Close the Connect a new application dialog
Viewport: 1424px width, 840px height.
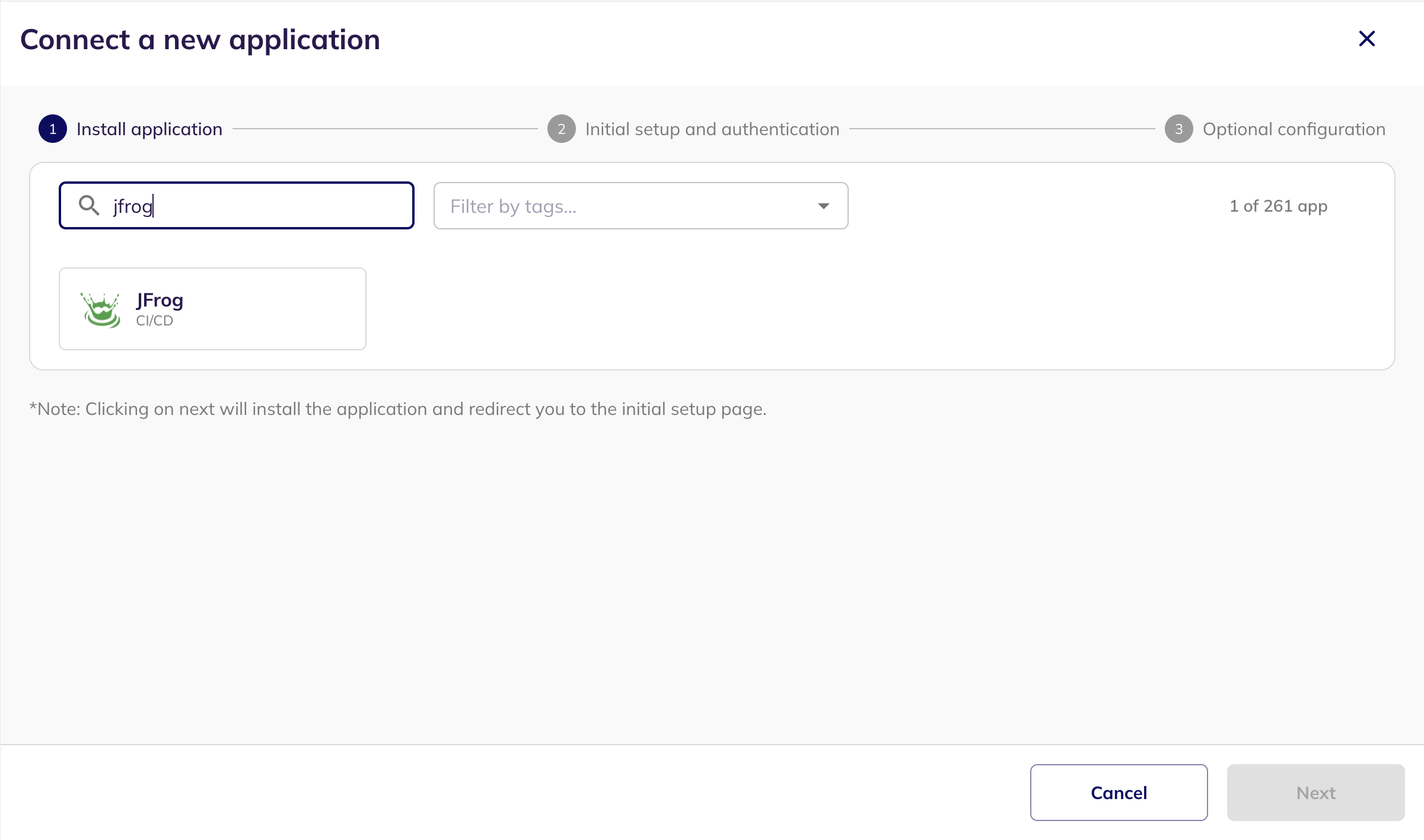[x=1366, y=39]
